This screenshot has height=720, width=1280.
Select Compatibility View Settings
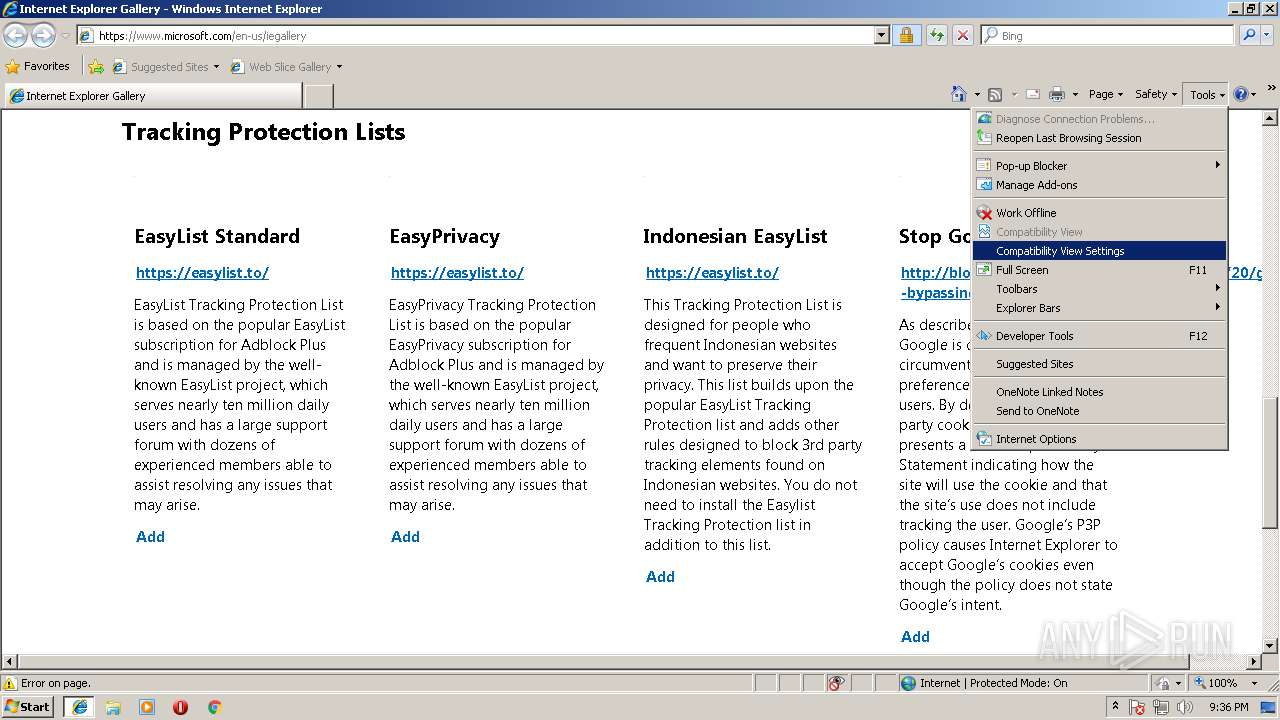[x=1099, y=251]
